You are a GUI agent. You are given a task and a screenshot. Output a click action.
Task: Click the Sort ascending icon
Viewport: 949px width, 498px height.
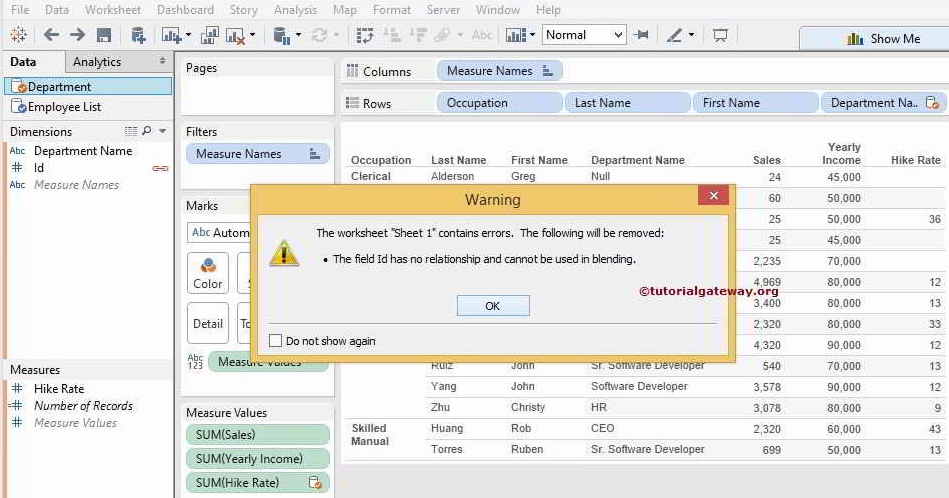pos(393,36)
